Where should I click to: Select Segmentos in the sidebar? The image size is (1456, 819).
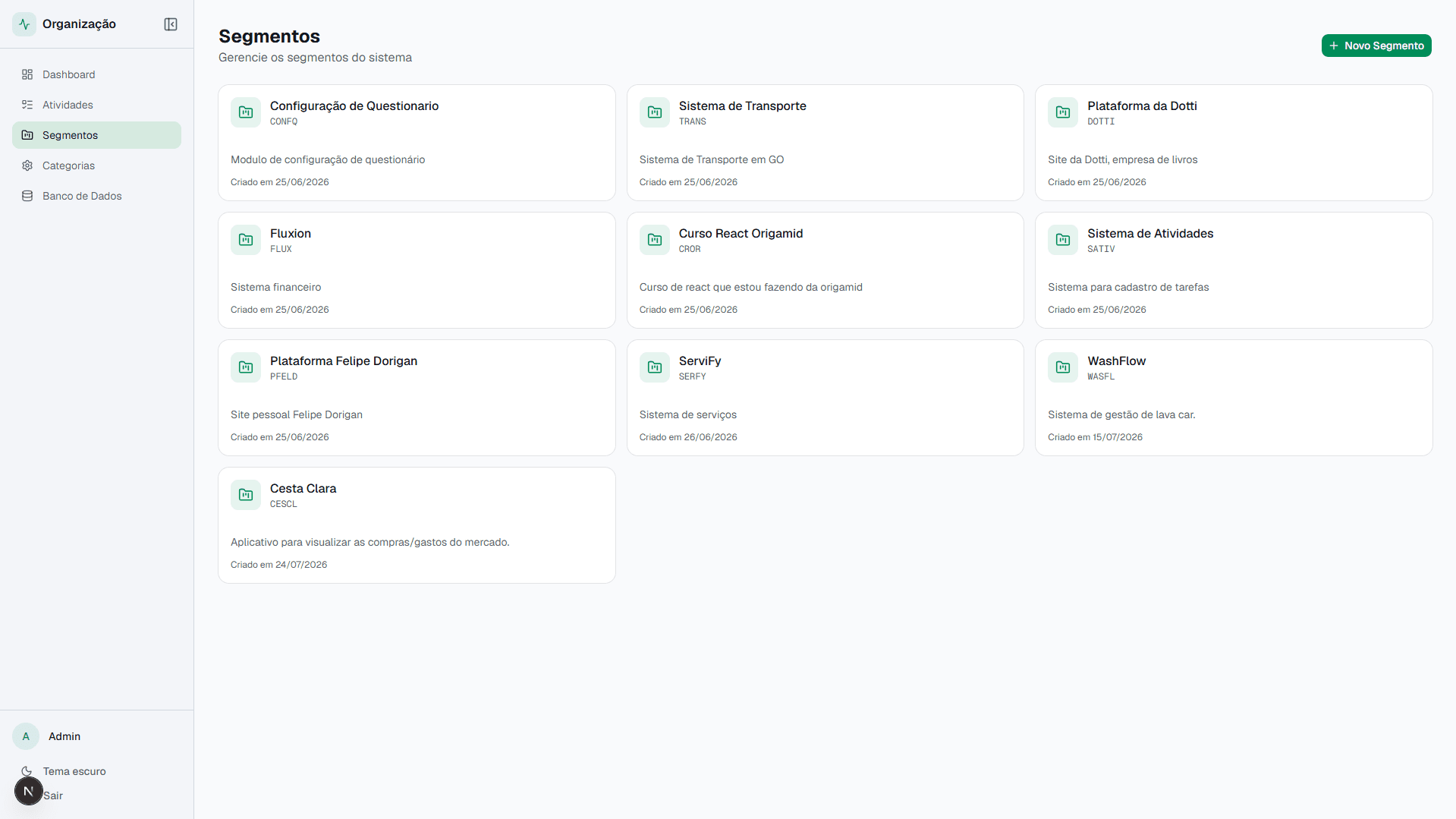pos(96,135)
